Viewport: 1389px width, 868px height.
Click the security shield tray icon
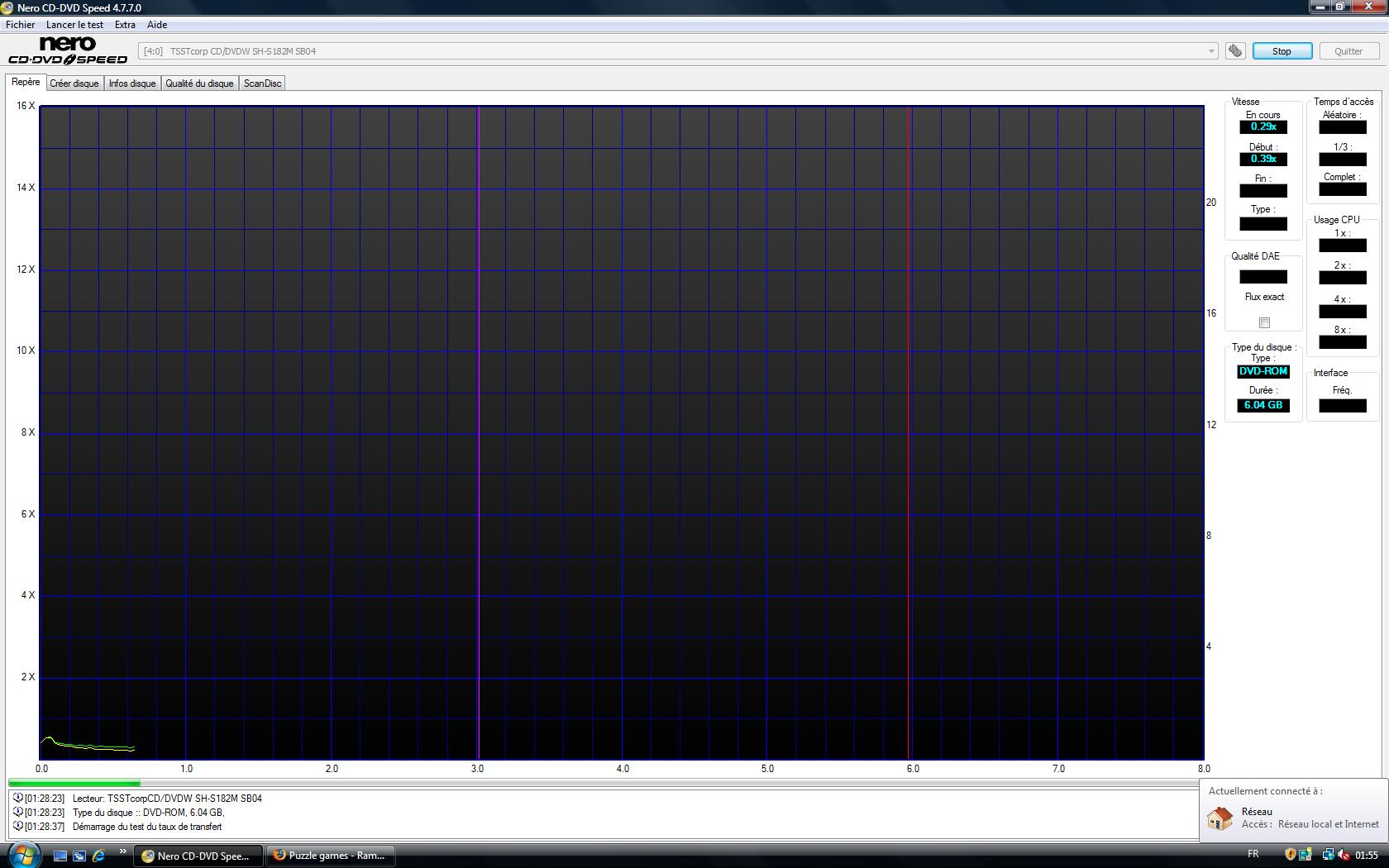click(1290, 855)
